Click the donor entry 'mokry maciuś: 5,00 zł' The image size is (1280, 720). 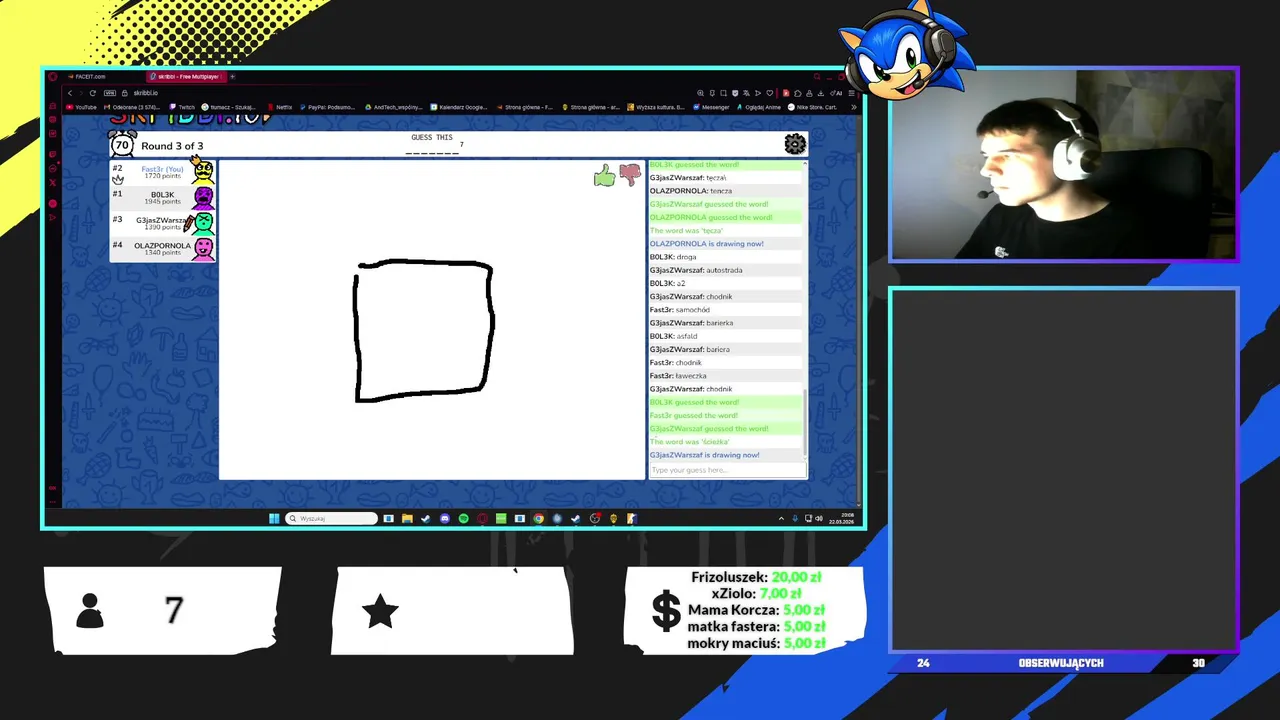coord(756,643)
